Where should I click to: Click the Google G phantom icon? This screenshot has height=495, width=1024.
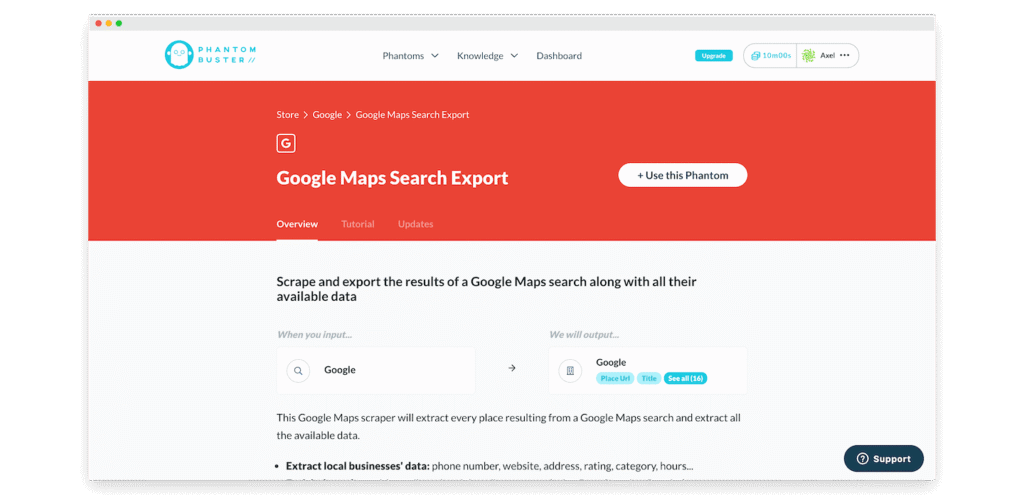point(286,144)
